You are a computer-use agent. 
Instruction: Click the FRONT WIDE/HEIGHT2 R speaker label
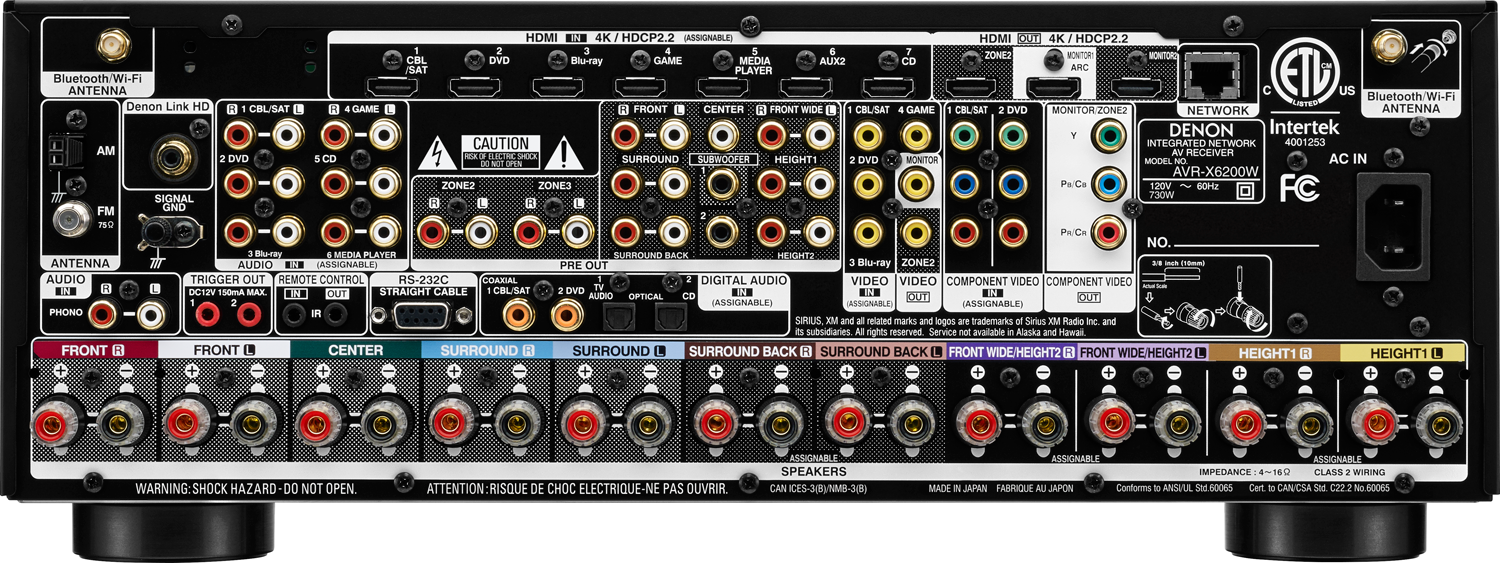click(1011, 351)
